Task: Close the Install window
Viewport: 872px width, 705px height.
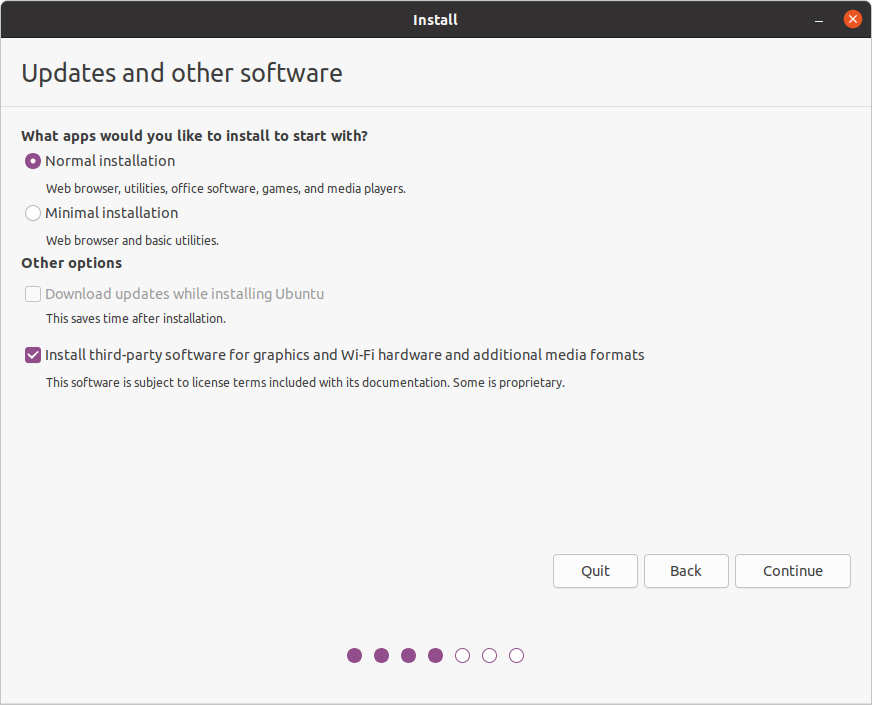Action: tap(853, 18)
